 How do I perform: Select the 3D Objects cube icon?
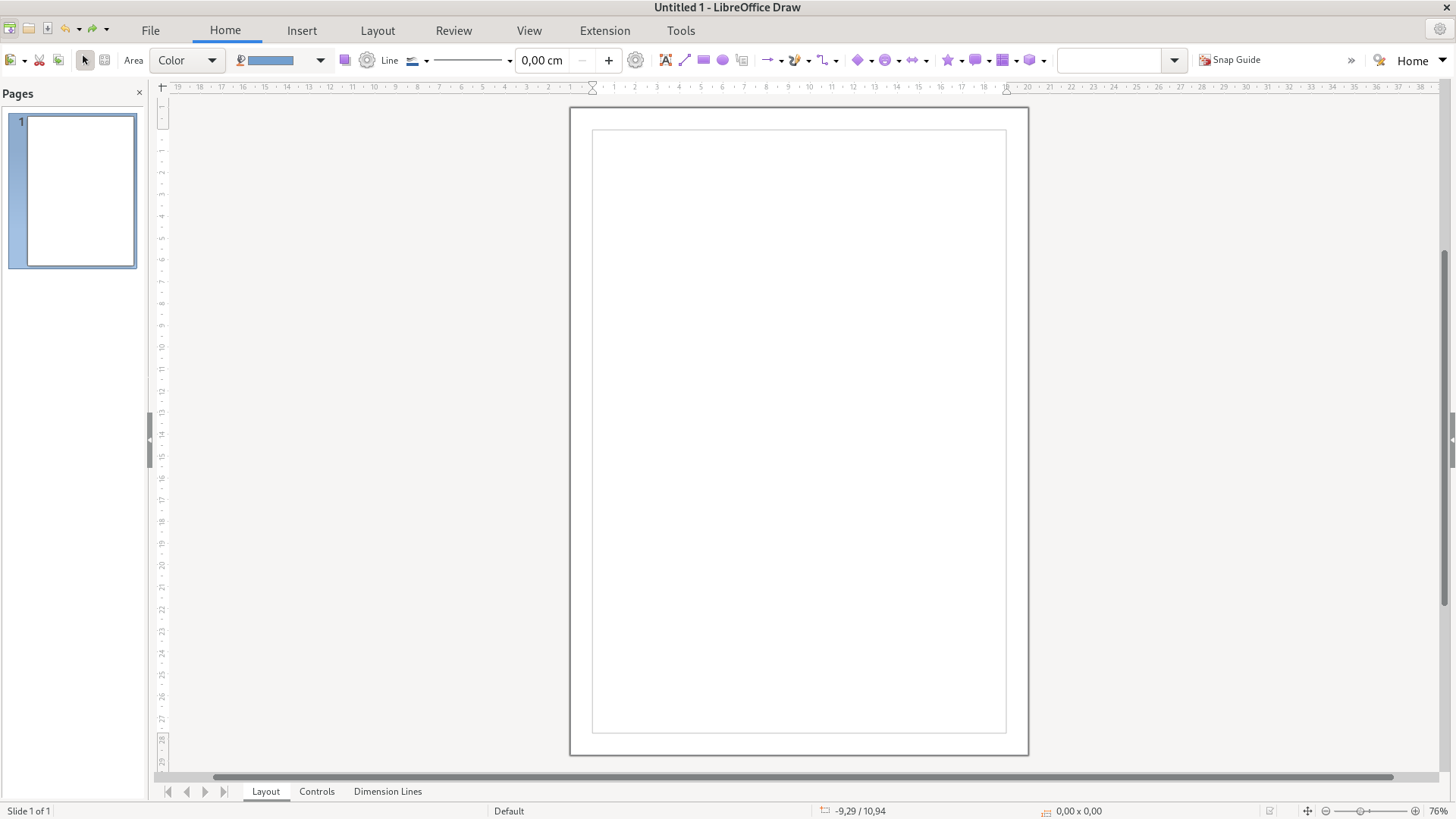coord(1029,60)
